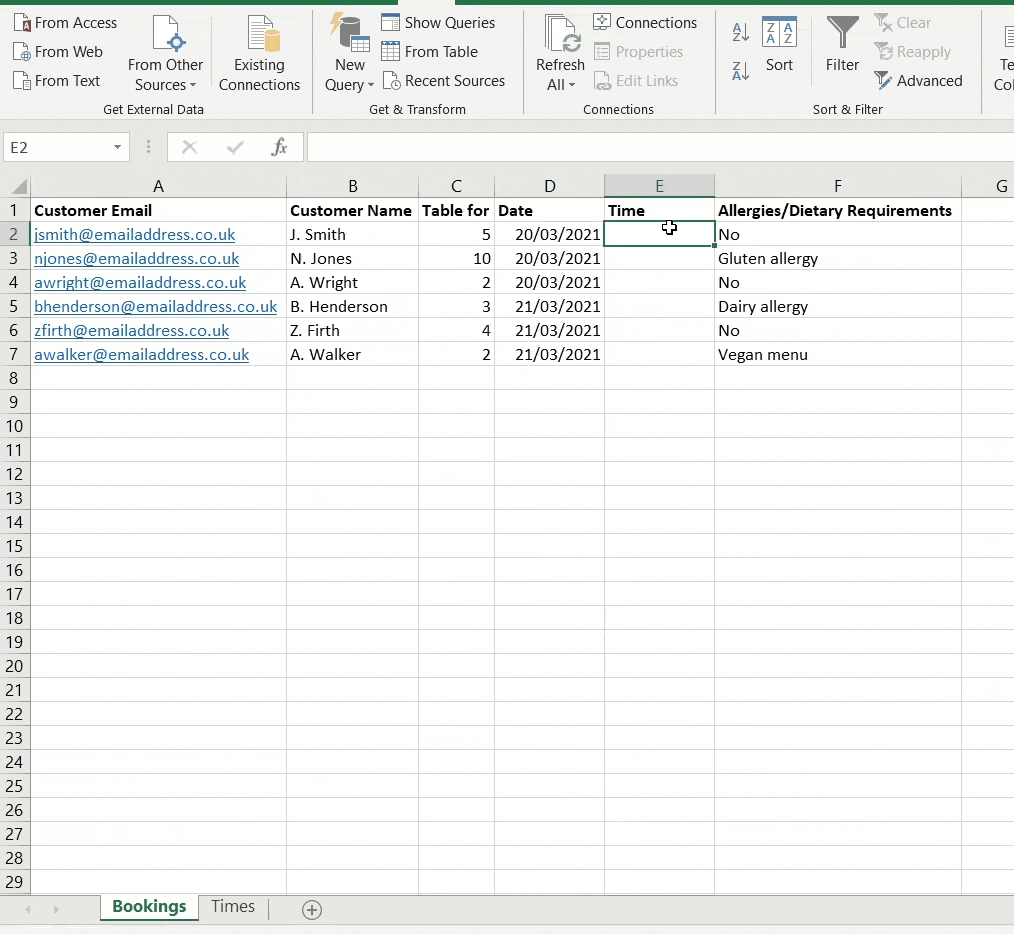Open the jsmith@emailaddress.co.uk hyperlink
Screen dimensions: 1014x934
point(134,234)
